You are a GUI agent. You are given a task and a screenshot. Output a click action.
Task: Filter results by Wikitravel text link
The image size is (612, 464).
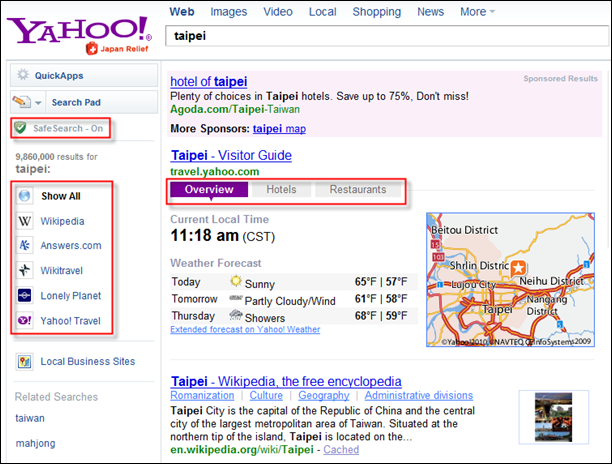click(62, 270)
